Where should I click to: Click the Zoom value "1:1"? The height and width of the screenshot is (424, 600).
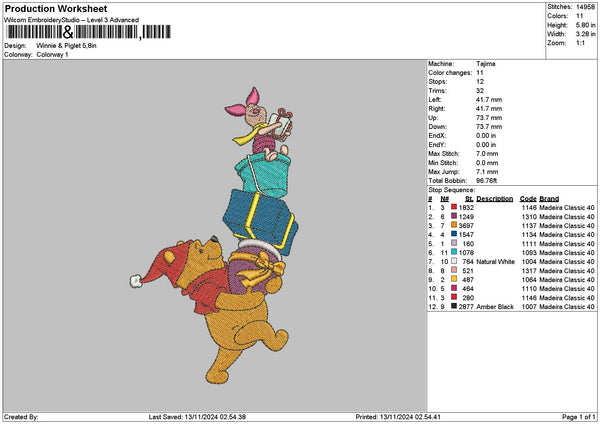point(580,43)
